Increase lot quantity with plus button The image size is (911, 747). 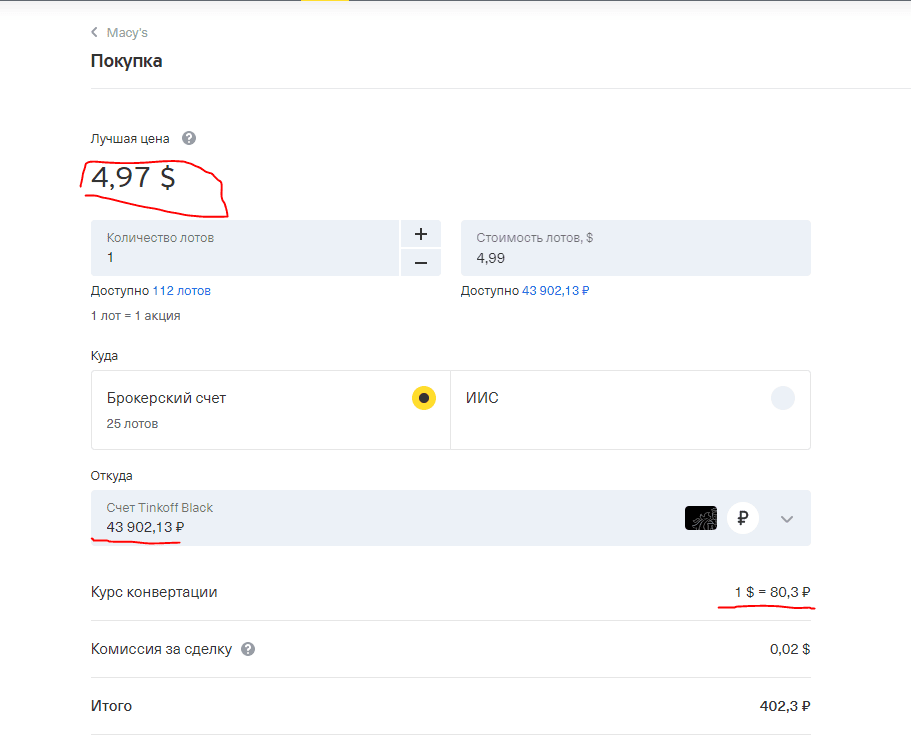click(421, 234)
